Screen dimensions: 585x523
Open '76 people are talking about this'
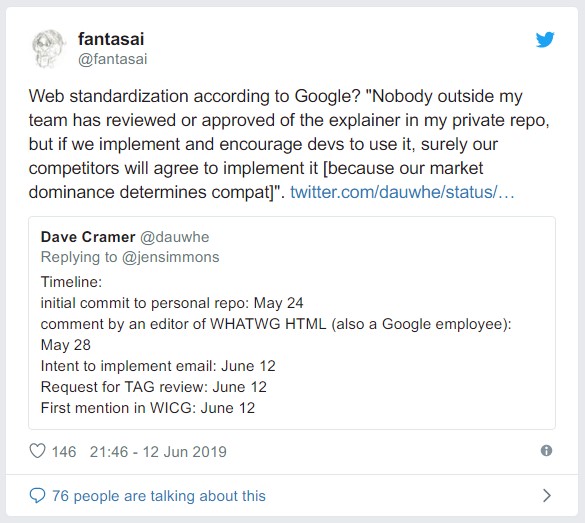coord(159,496)
